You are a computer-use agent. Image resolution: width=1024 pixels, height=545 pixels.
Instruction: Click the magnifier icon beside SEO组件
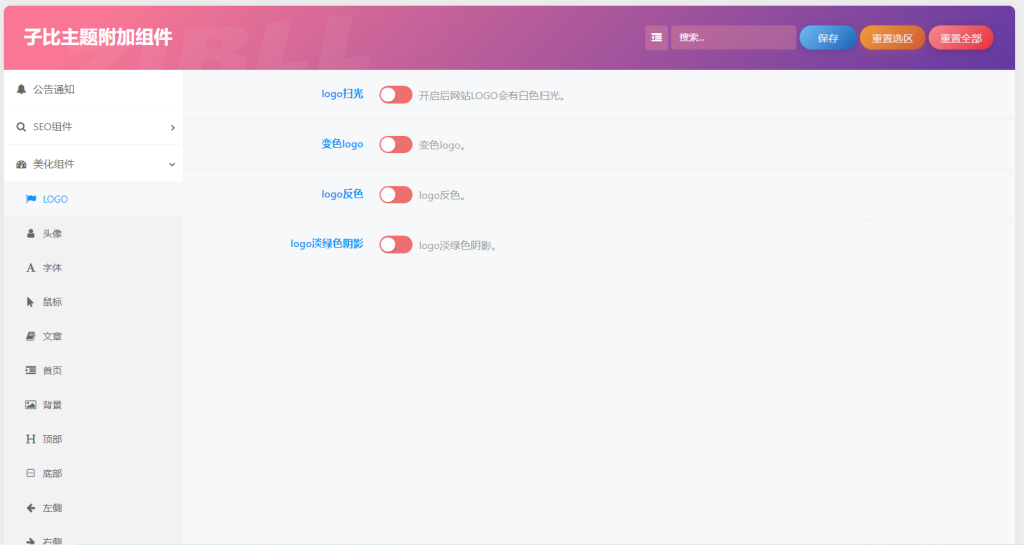[21, 127]
